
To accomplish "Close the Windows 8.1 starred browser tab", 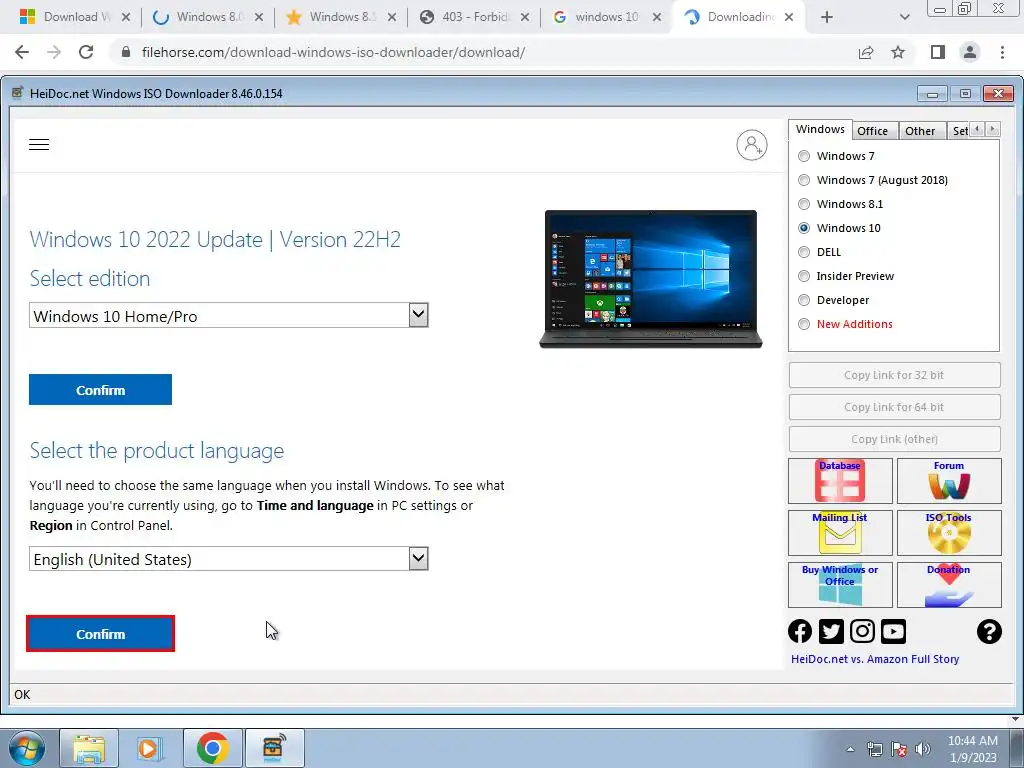I will click(392, 17).
